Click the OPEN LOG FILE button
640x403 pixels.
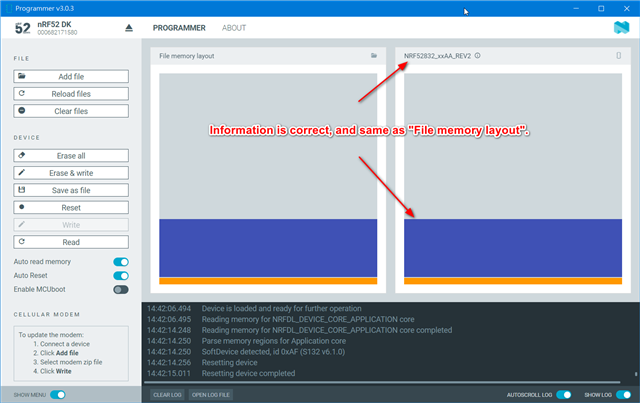pos(211,395)
